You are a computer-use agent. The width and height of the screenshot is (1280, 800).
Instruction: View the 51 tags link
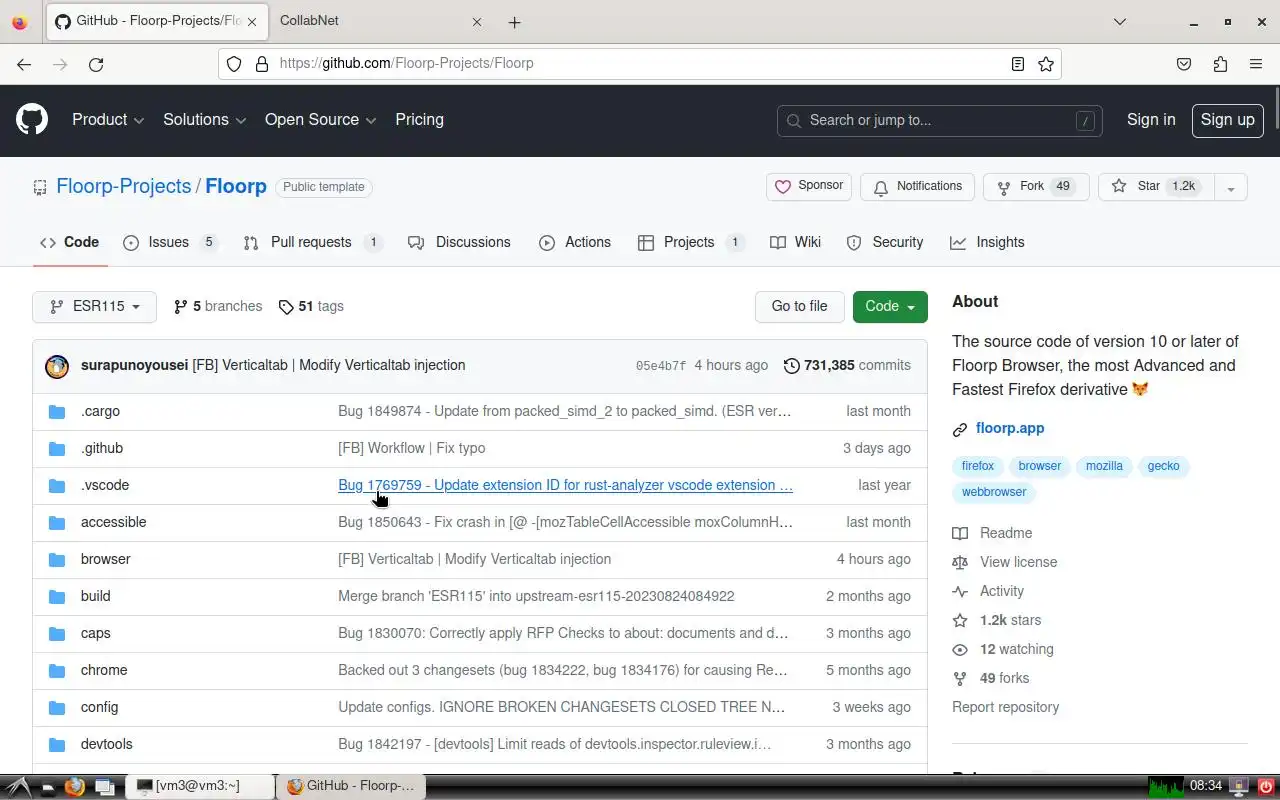pyautogui.click(x=311, y=306)
